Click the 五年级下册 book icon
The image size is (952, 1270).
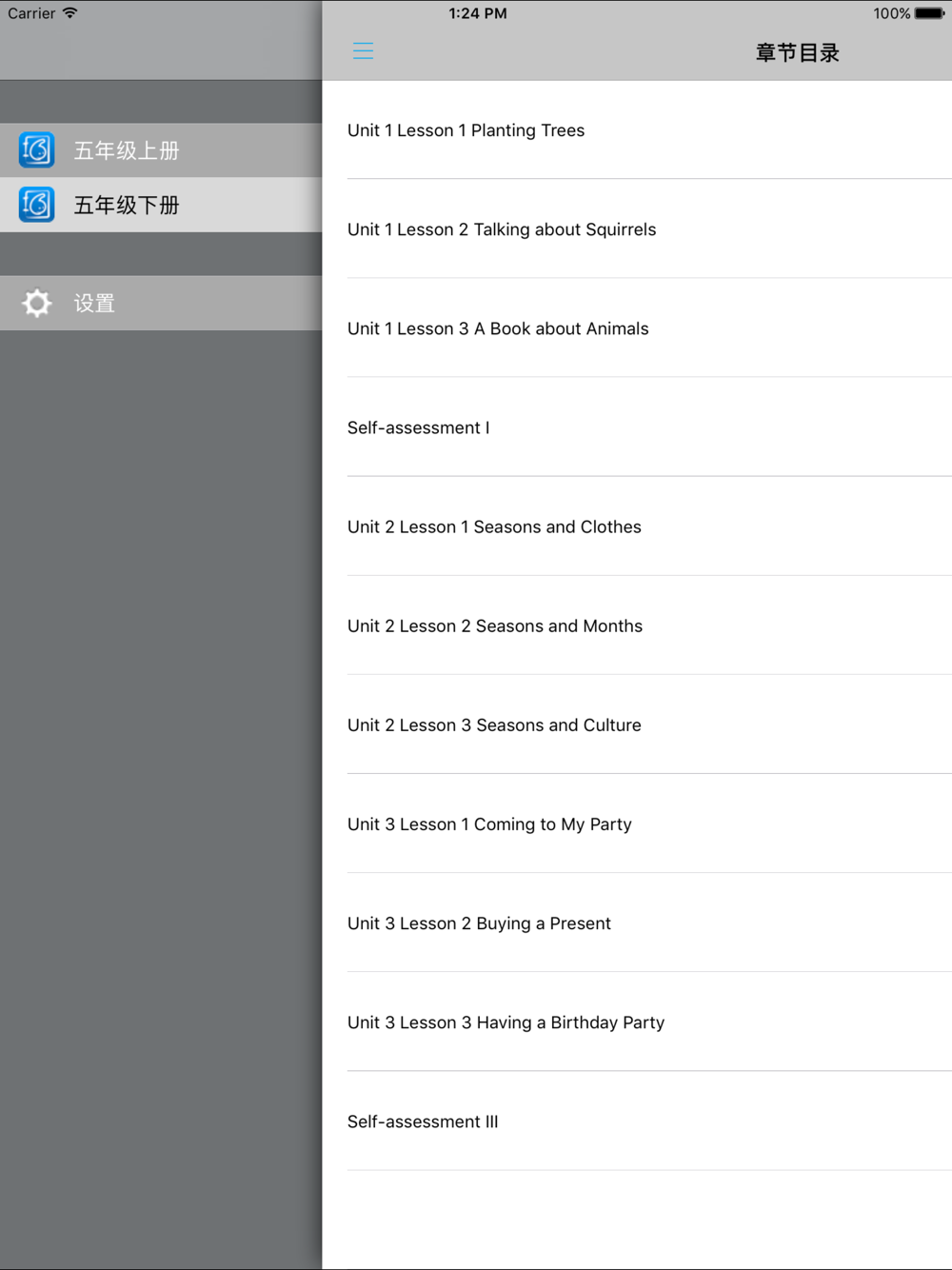coord(37,205)
